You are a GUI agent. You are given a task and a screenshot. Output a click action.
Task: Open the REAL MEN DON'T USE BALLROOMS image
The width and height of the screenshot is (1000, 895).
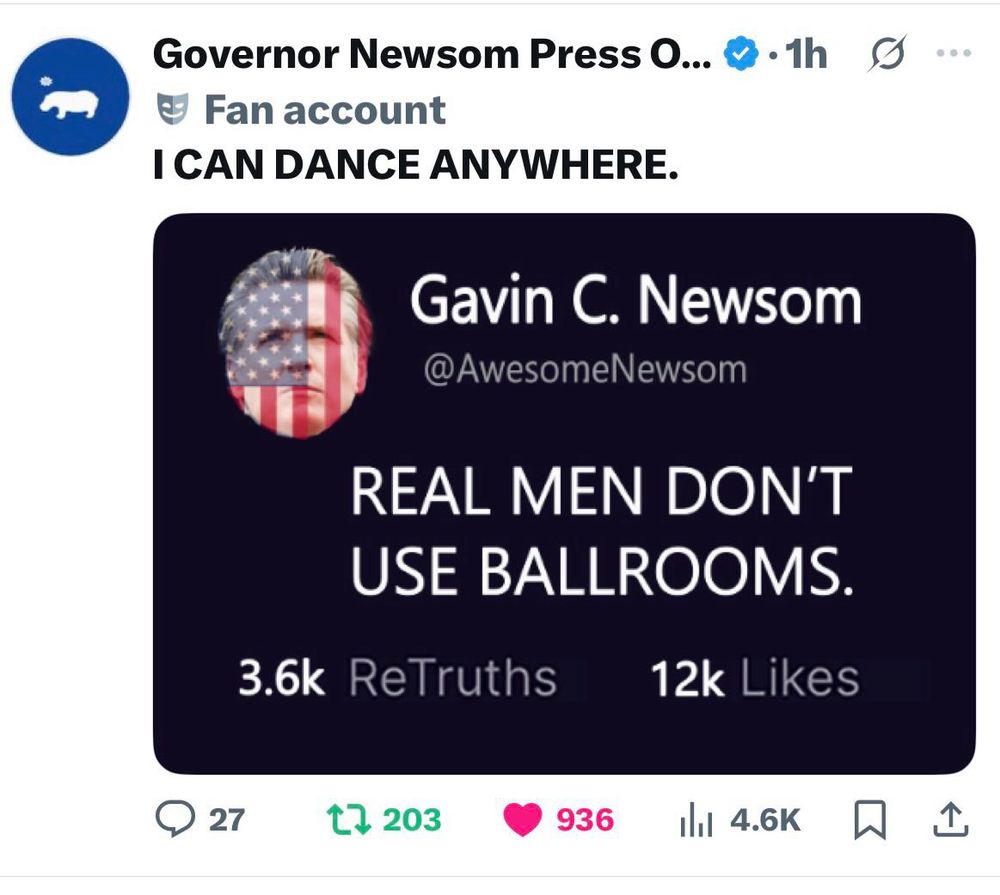point(564,493)
